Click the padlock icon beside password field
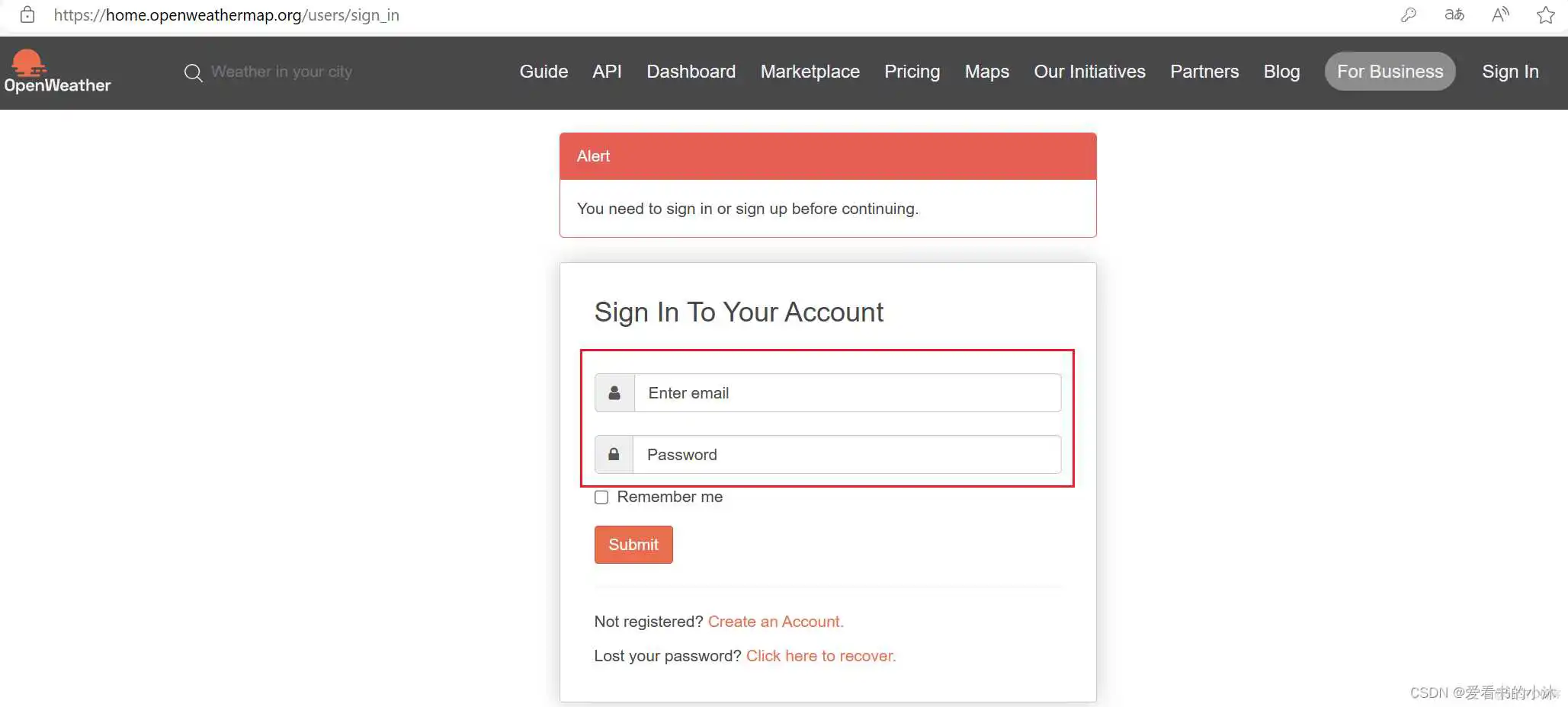This screenshot has height=707, width=1568. pos(614,455)
